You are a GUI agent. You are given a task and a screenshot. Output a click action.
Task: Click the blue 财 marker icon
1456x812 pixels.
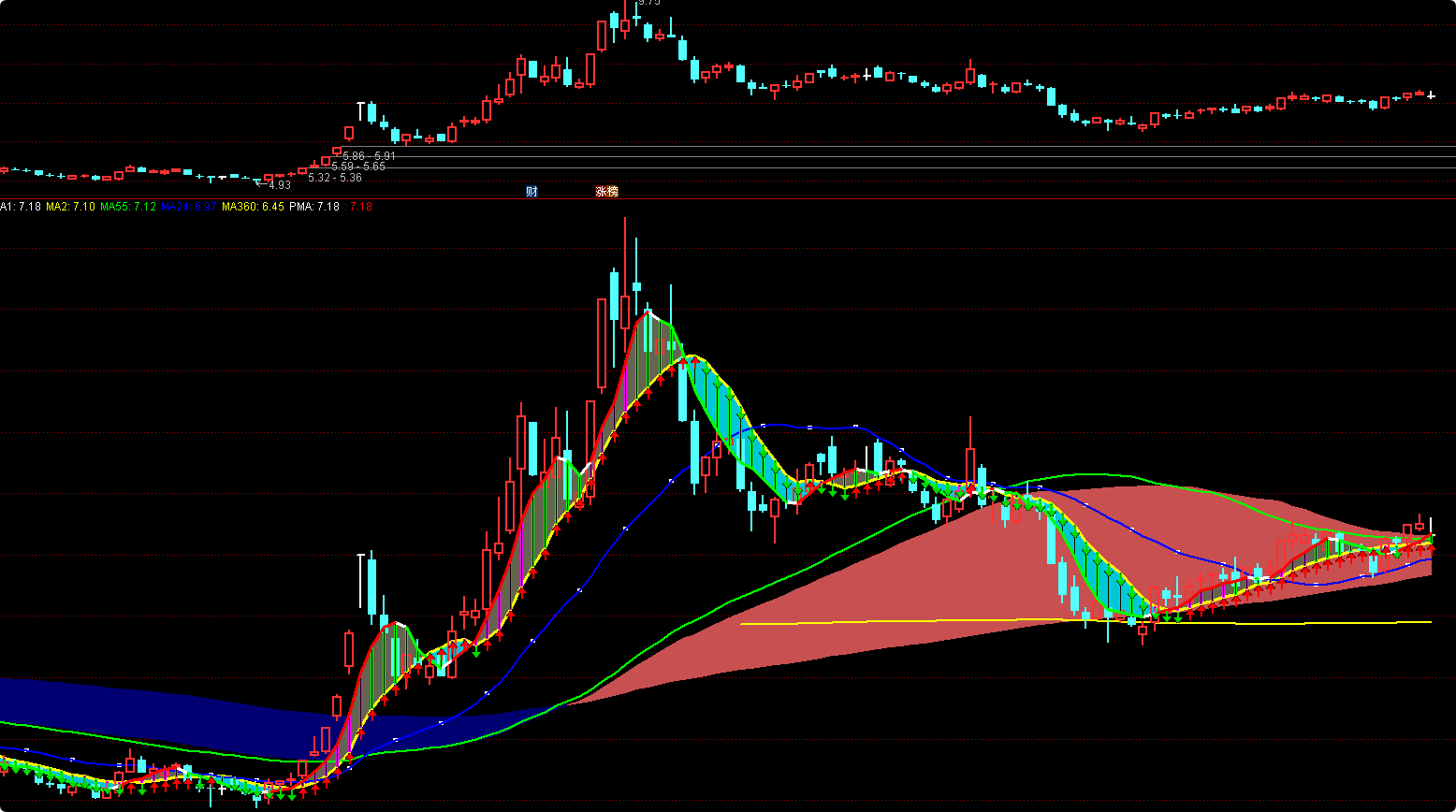click(x=531, y=192)
